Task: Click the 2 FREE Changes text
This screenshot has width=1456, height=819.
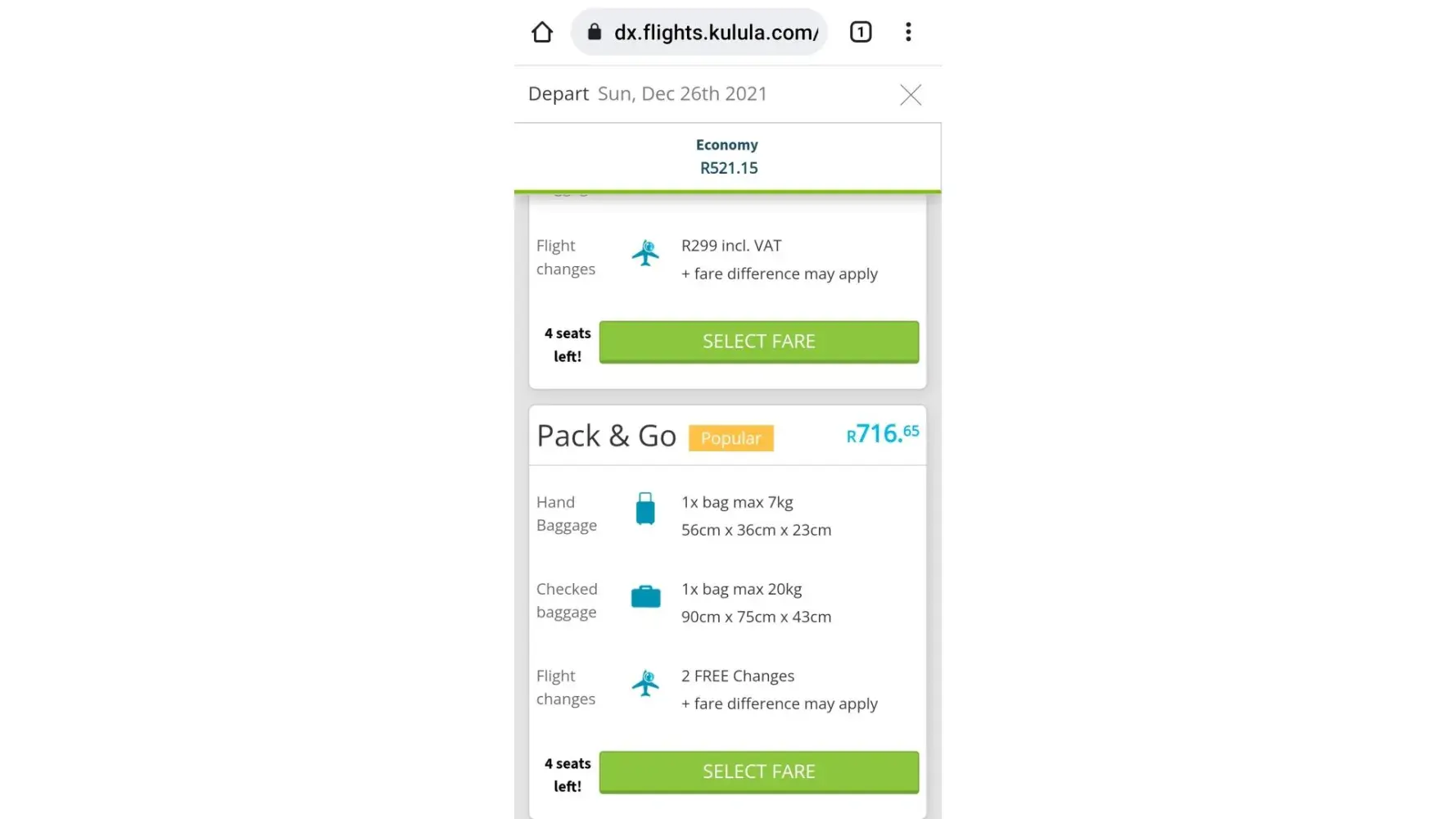Action: [737, 676]
